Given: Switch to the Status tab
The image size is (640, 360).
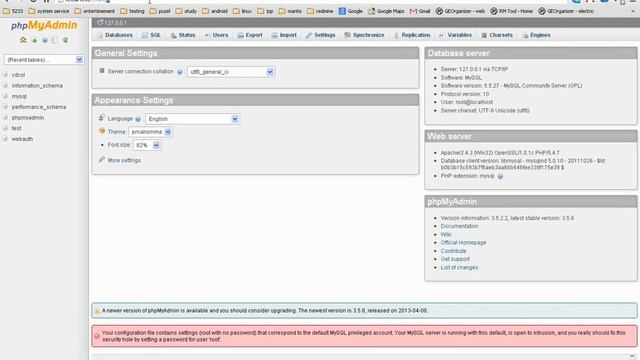Looking at the screenshot, I should (183, 35).
